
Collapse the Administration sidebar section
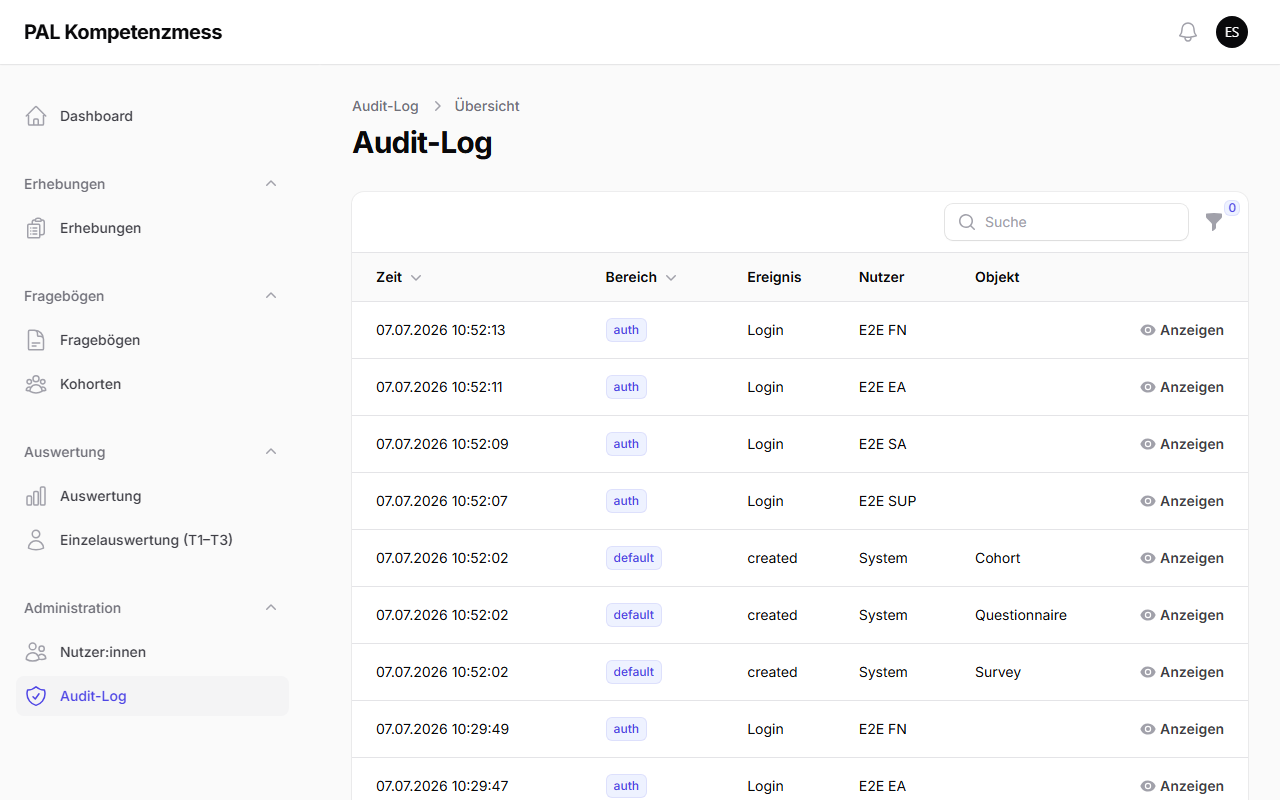(x=271, y=608)
